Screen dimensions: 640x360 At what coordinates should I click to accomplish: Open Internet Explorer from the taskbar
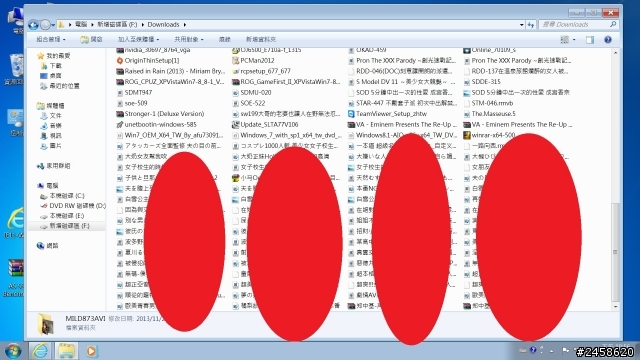tap(40, 351)
